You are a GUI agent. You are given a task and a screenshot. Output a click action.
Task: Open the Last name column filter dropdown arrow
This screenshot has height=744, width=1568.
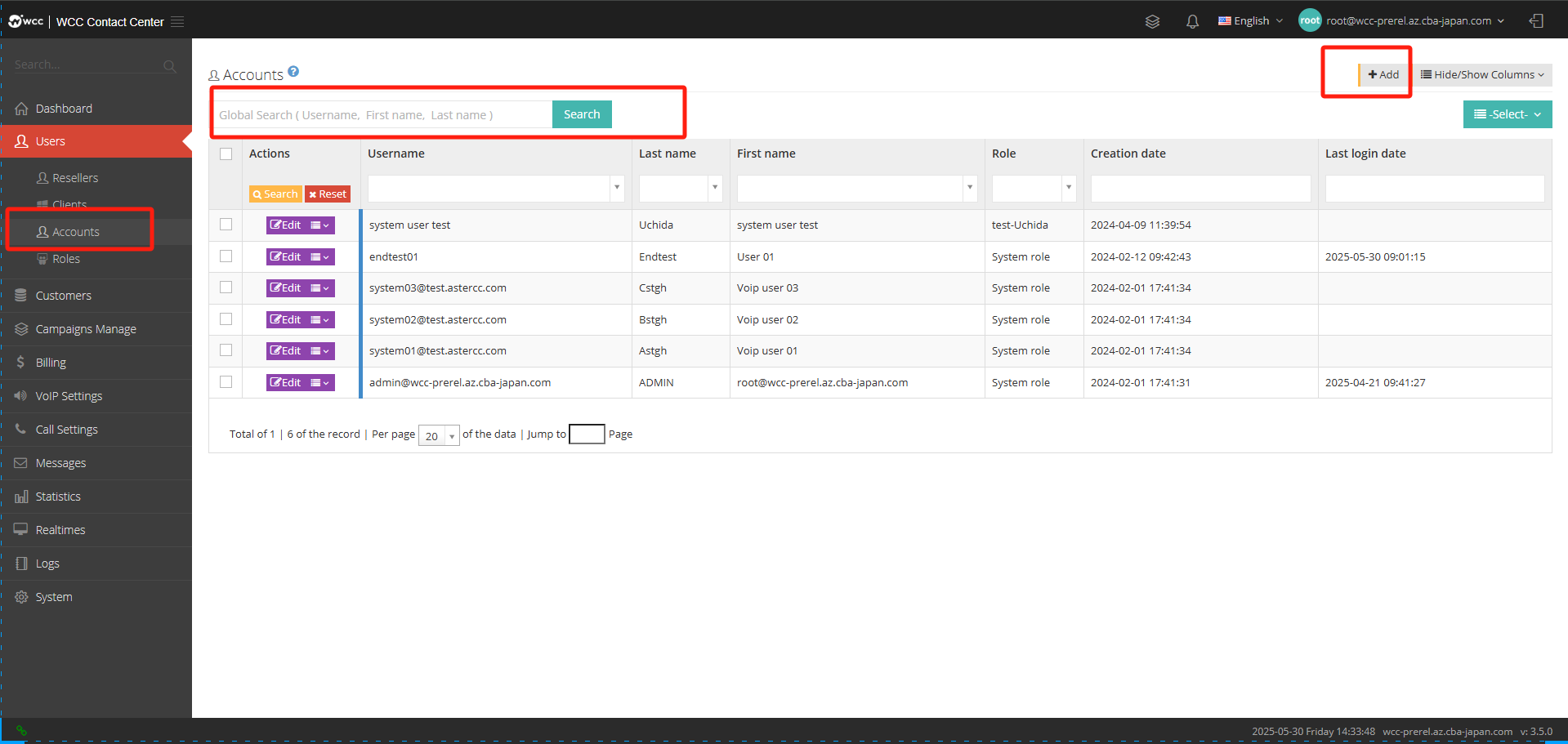pos(715,188)
